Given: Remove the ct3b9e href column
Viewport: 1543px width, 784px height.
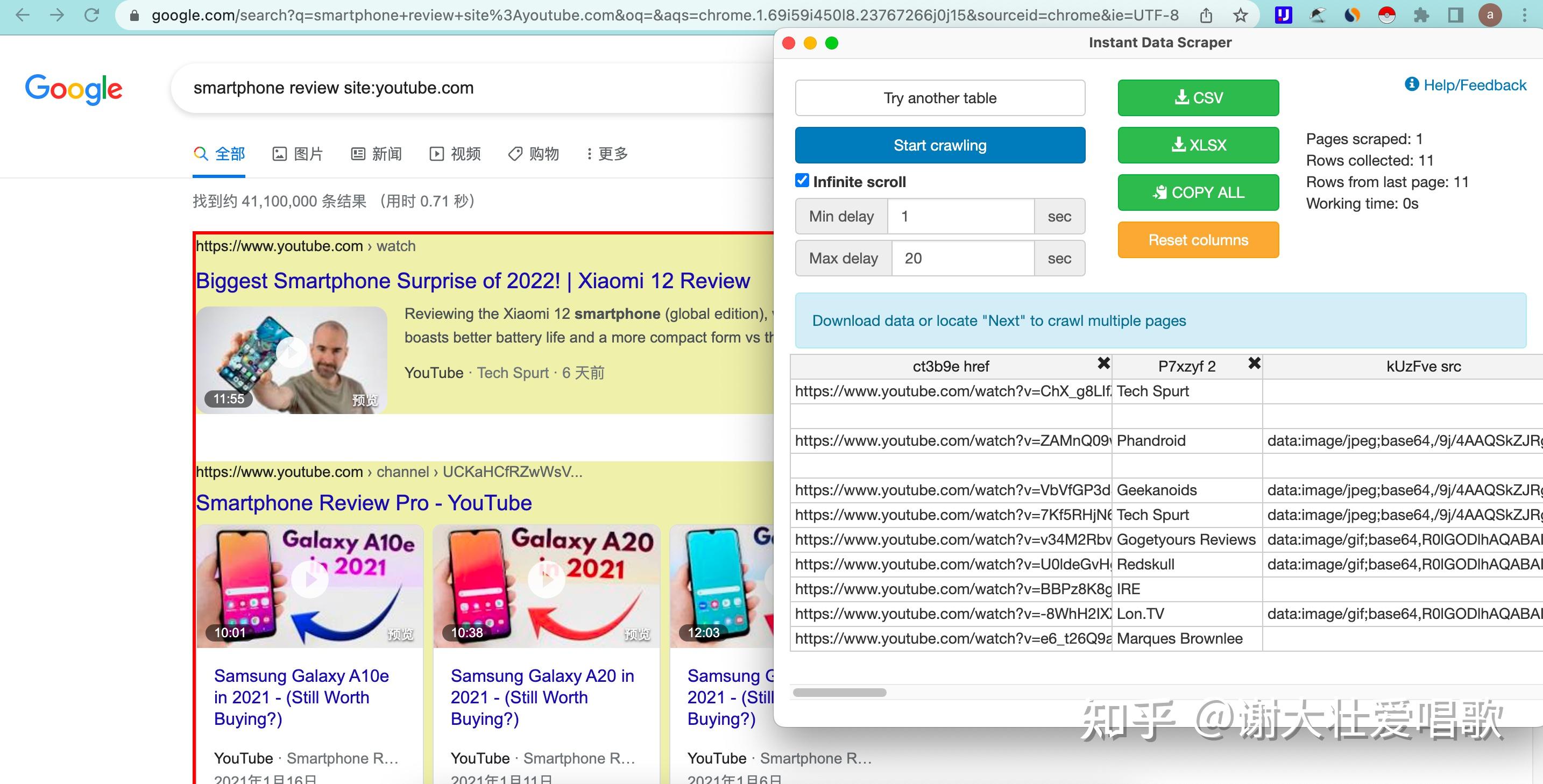Looking at the screenshot, I should click(1103, 364).
